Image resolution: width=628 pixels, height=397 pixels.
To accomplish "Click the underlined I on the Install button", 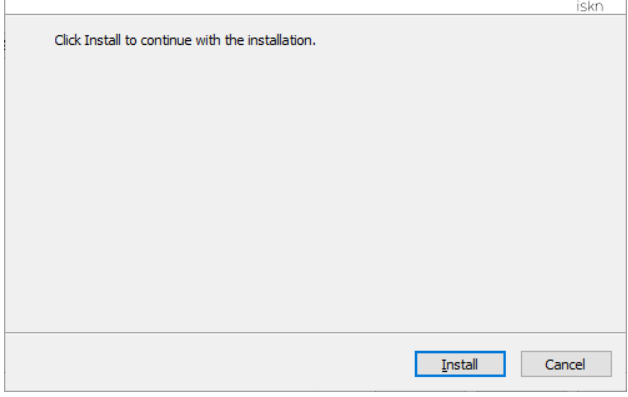I will [x=444, y=365].
